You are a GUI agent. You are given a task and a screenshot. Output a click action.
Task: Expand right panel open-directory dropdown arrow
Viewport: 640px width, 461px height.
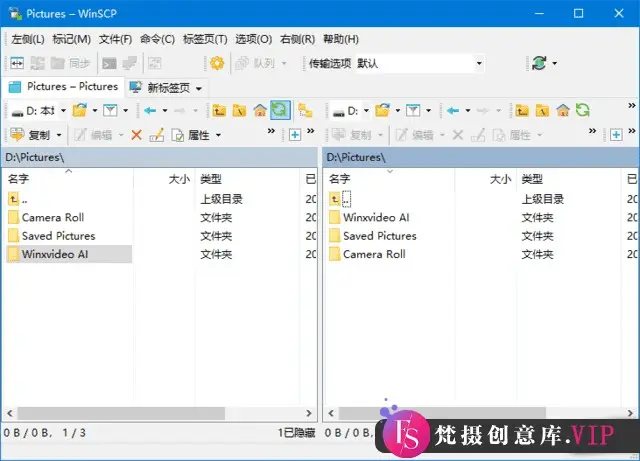(398, 110)
